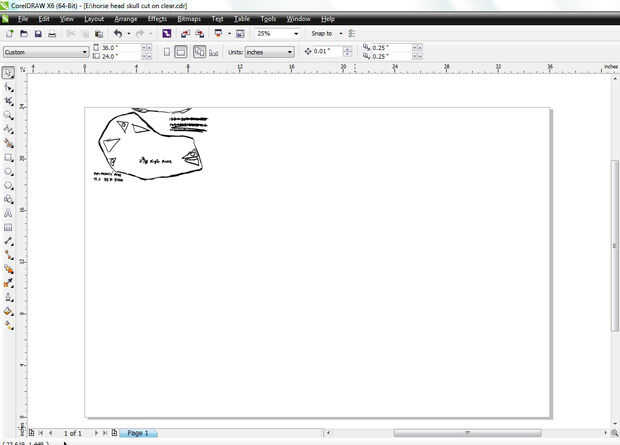620x445 pixels.
Task: Select the Zoom tool in the toolbox
Action: click(x=8, y=115)
